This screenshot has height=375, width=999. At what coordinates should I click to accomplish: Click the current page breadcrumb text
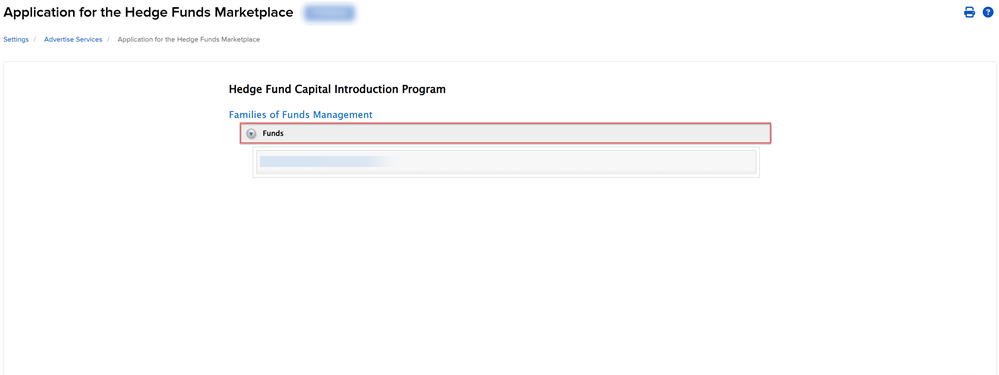click(189, 39)
